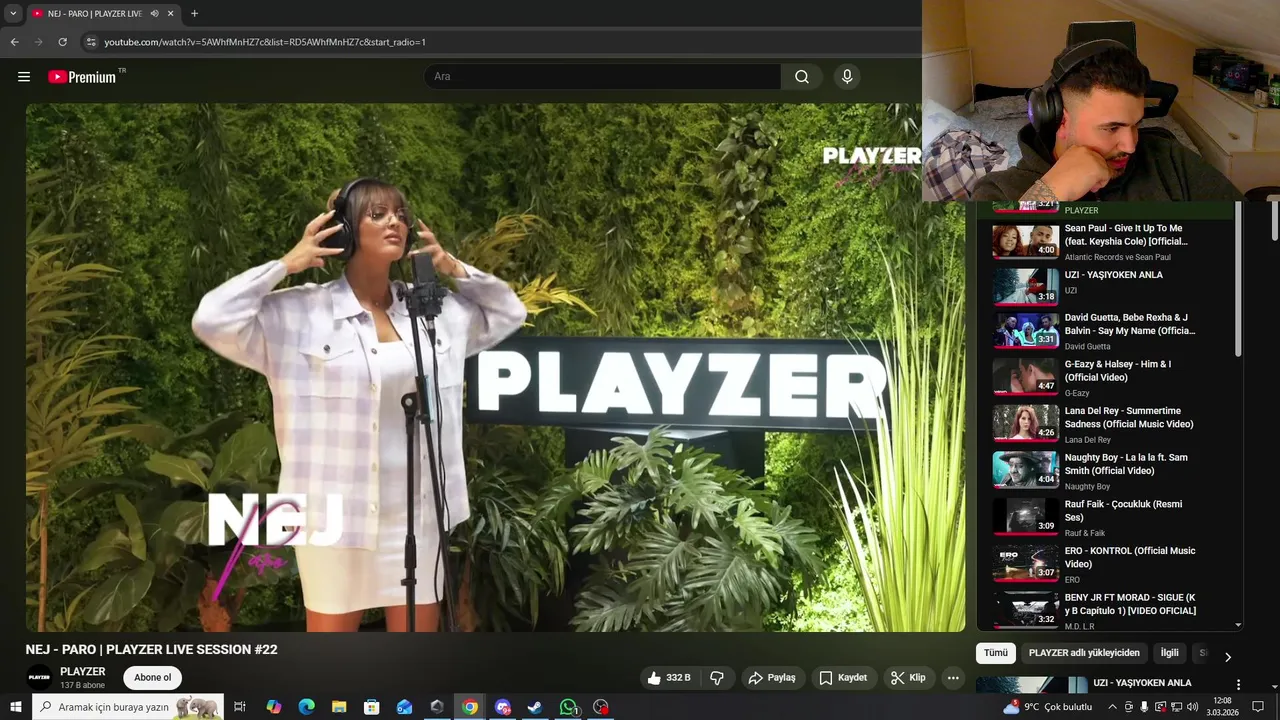Image resolution: width=1280 pixels, height=720 pixels.
Task: Click tray microphone icon
Action: [1144, 707]
